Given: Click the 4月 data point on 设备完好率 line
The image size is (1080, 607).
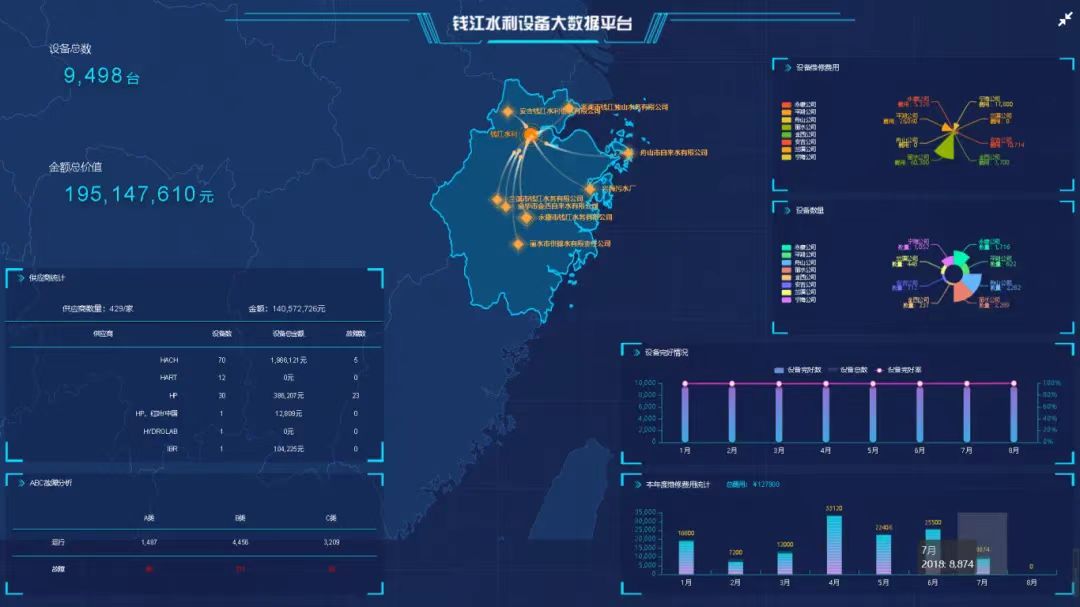Looking at the screenshot, I should (x=825, y=384).
